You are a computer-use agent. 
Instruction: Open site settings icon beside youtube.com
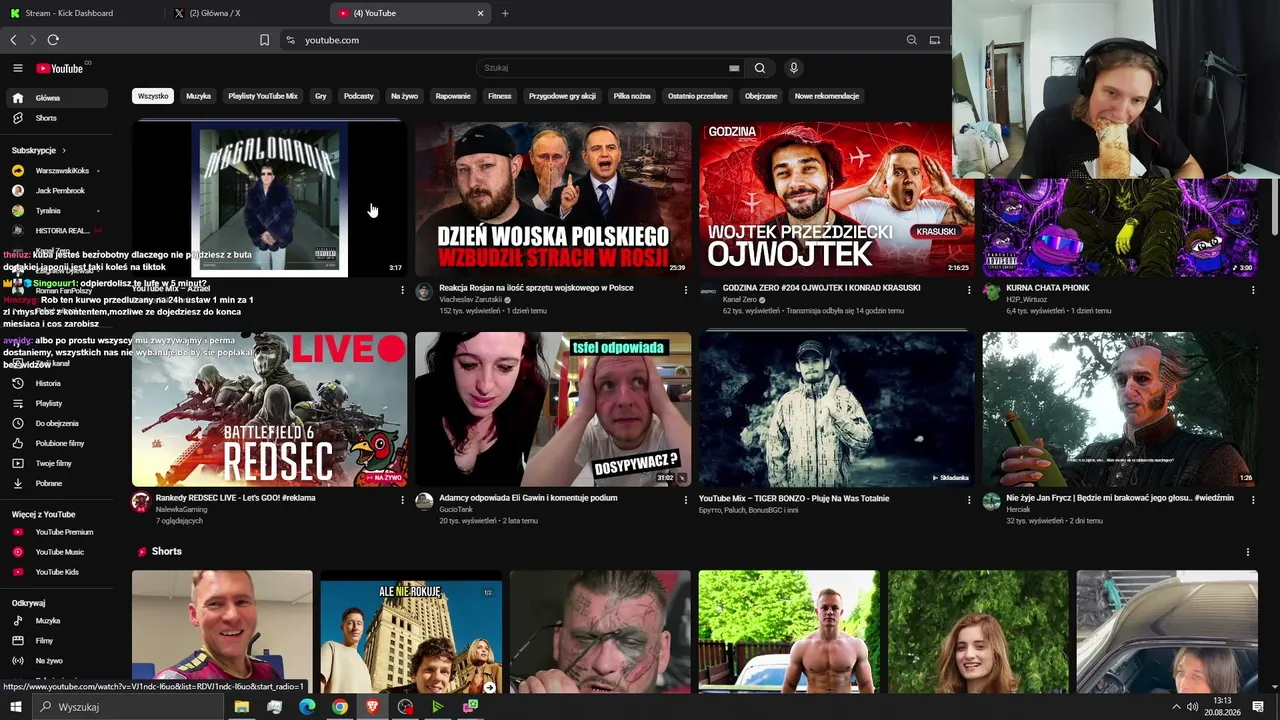290,40
